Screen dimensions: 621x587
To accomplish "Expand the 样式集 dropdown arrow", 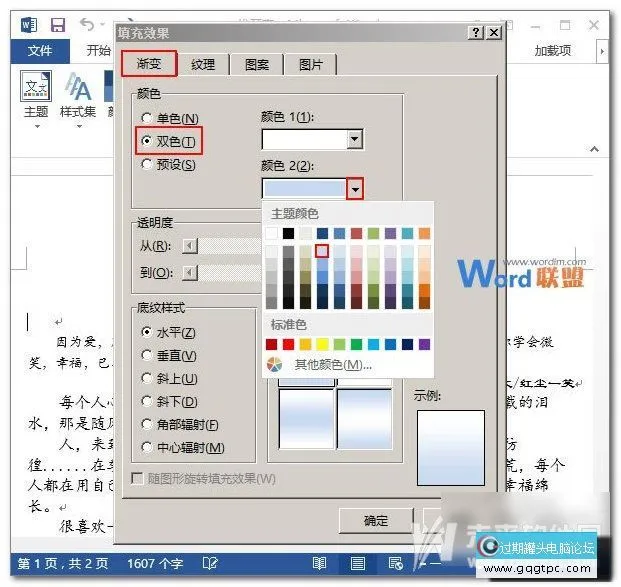I will (79, 126).
